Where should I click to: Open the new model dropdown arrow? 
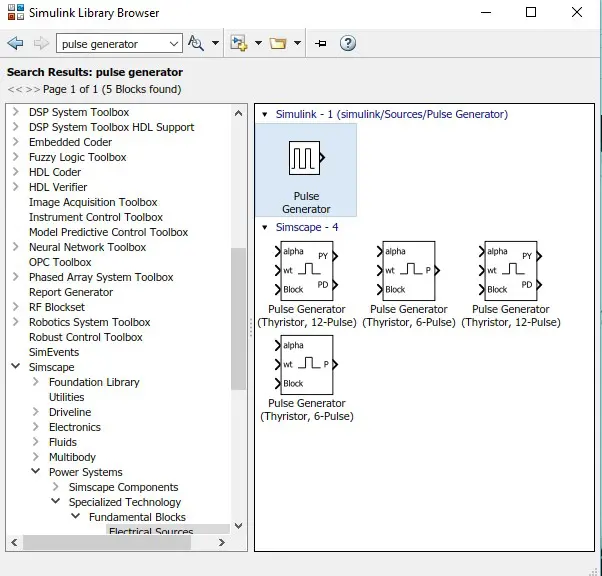[x=257, y=44]
